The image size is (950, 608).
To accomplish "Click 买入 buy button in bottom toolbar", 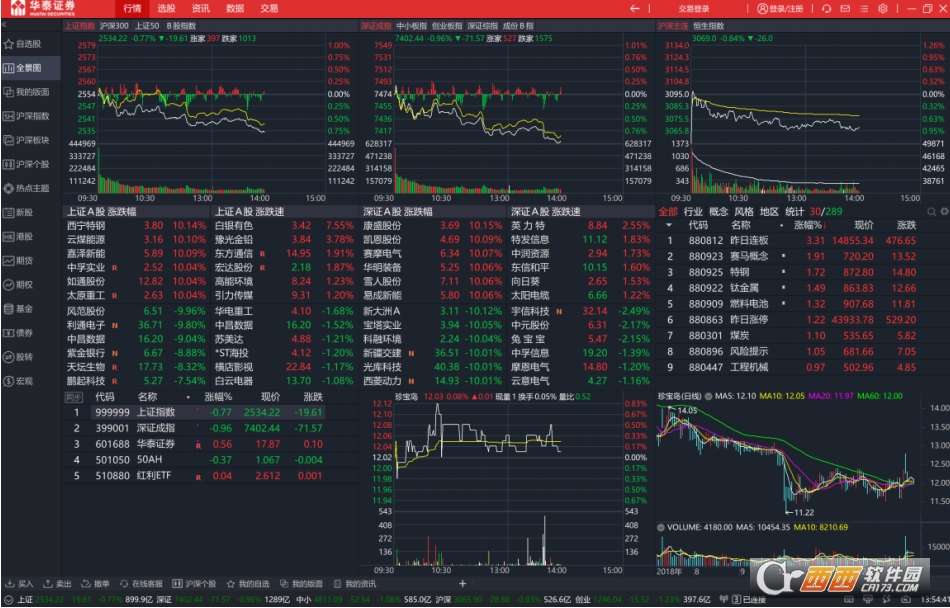I will click(x=19, y=584).
